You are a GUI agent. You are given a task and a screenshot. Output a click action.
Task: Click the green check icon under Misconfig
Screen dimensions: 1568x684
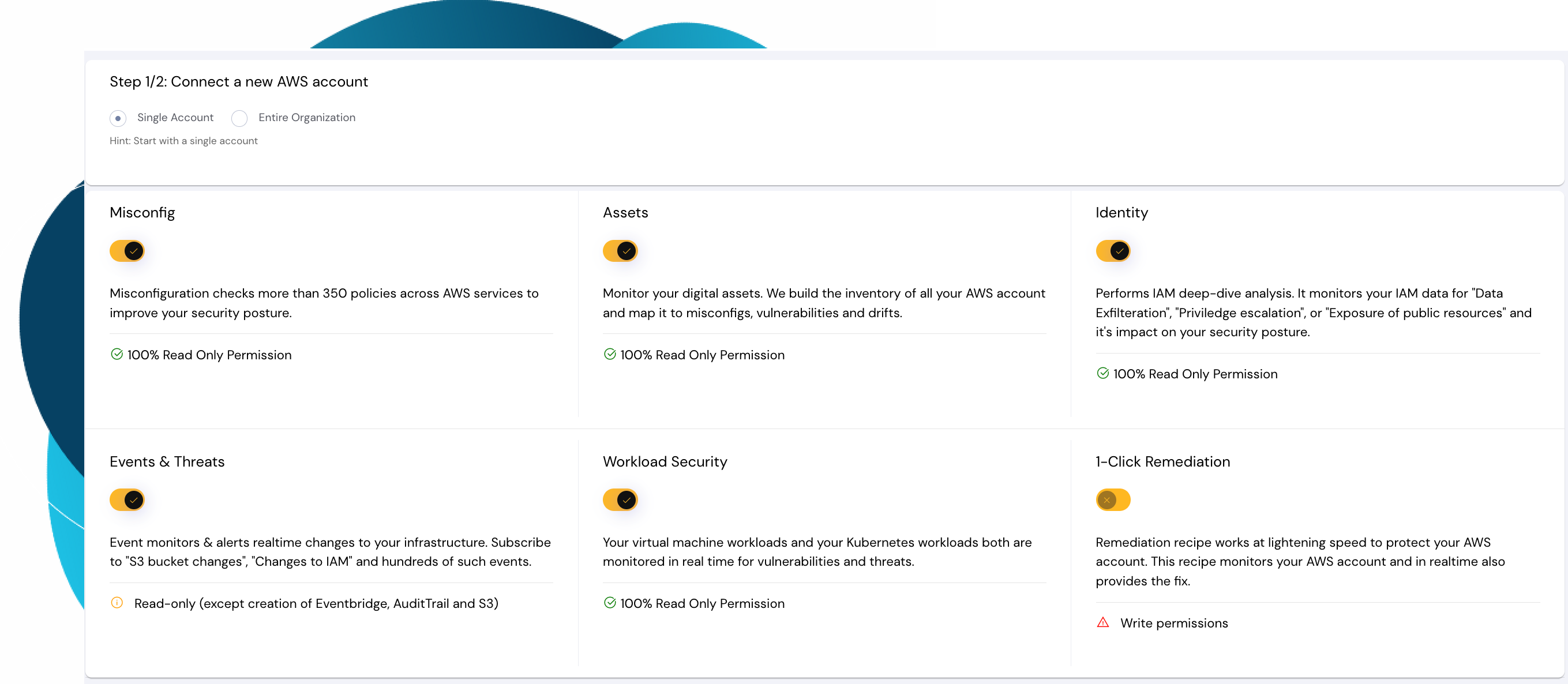coord(117,354)
